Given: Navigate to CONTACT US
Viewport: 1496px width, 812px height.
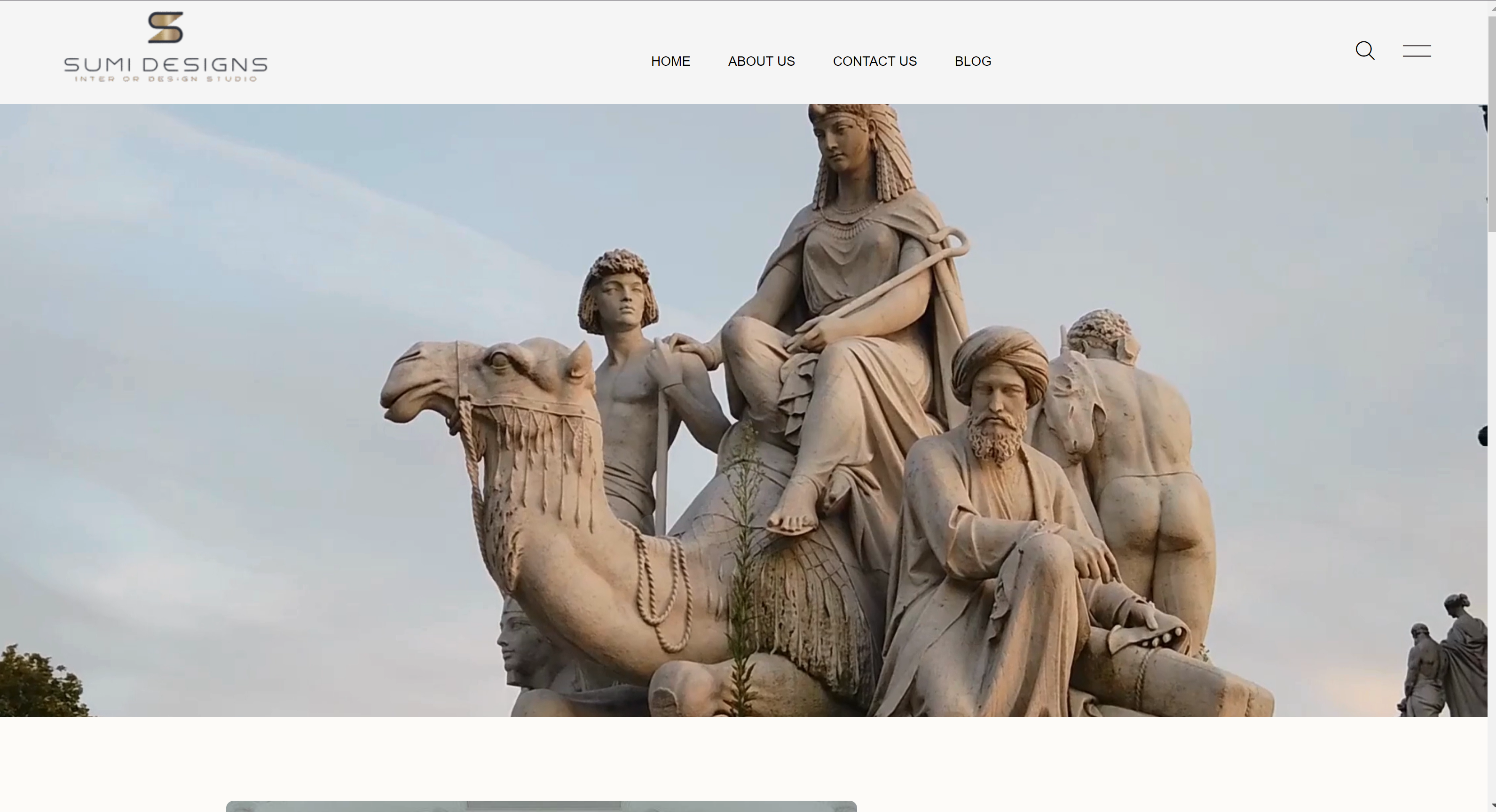Looking at the screenshot, I should tap(874, 61).
